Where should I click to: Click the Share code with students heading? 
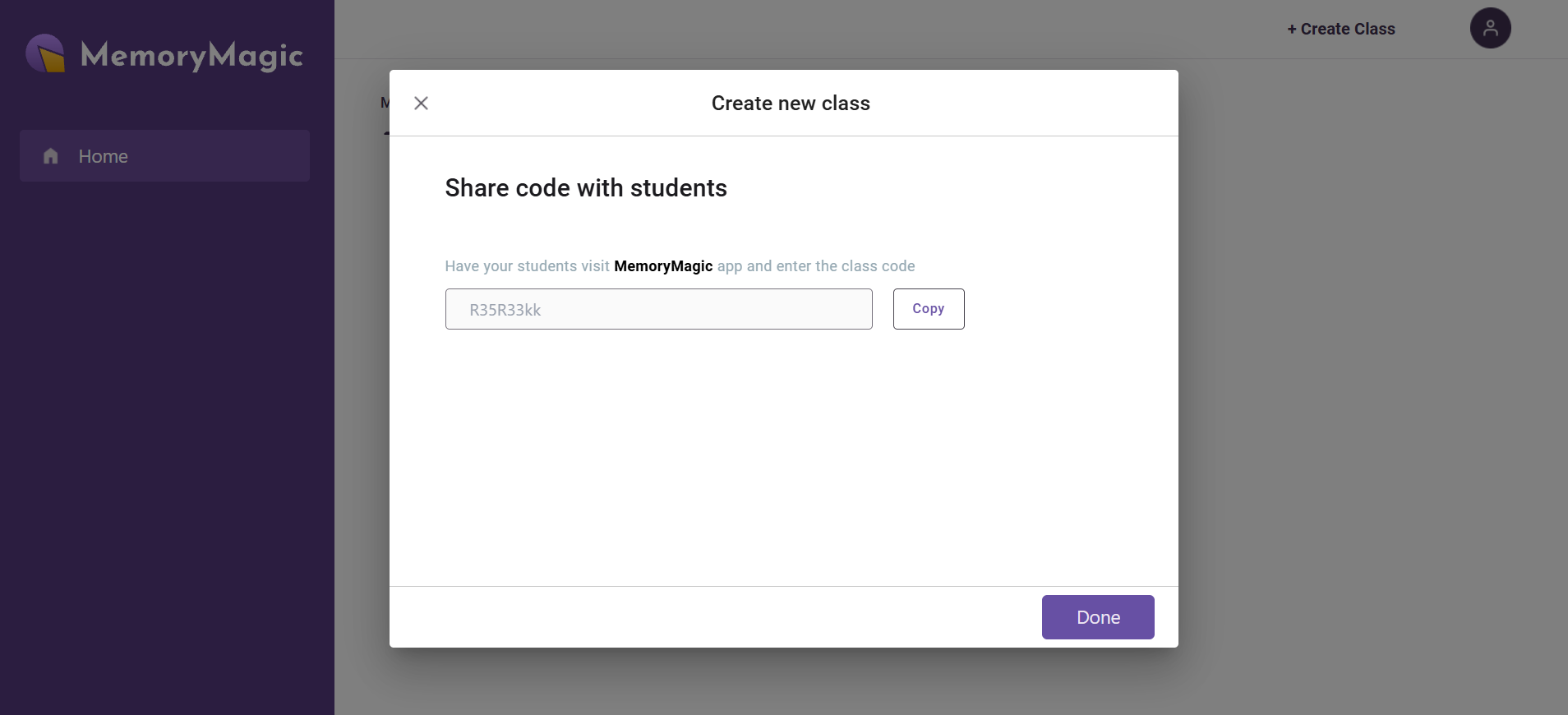tap(586, 188)
